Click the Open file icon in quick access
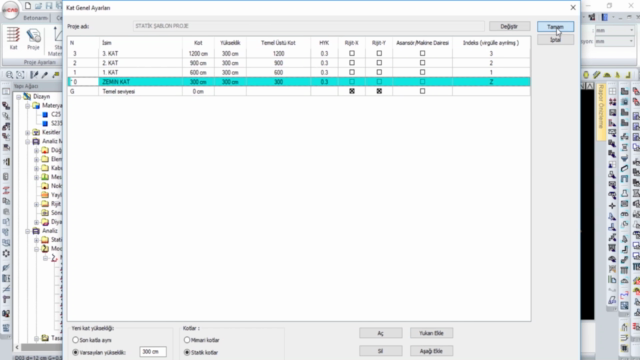The image size is (640, 360). point(38,6)
